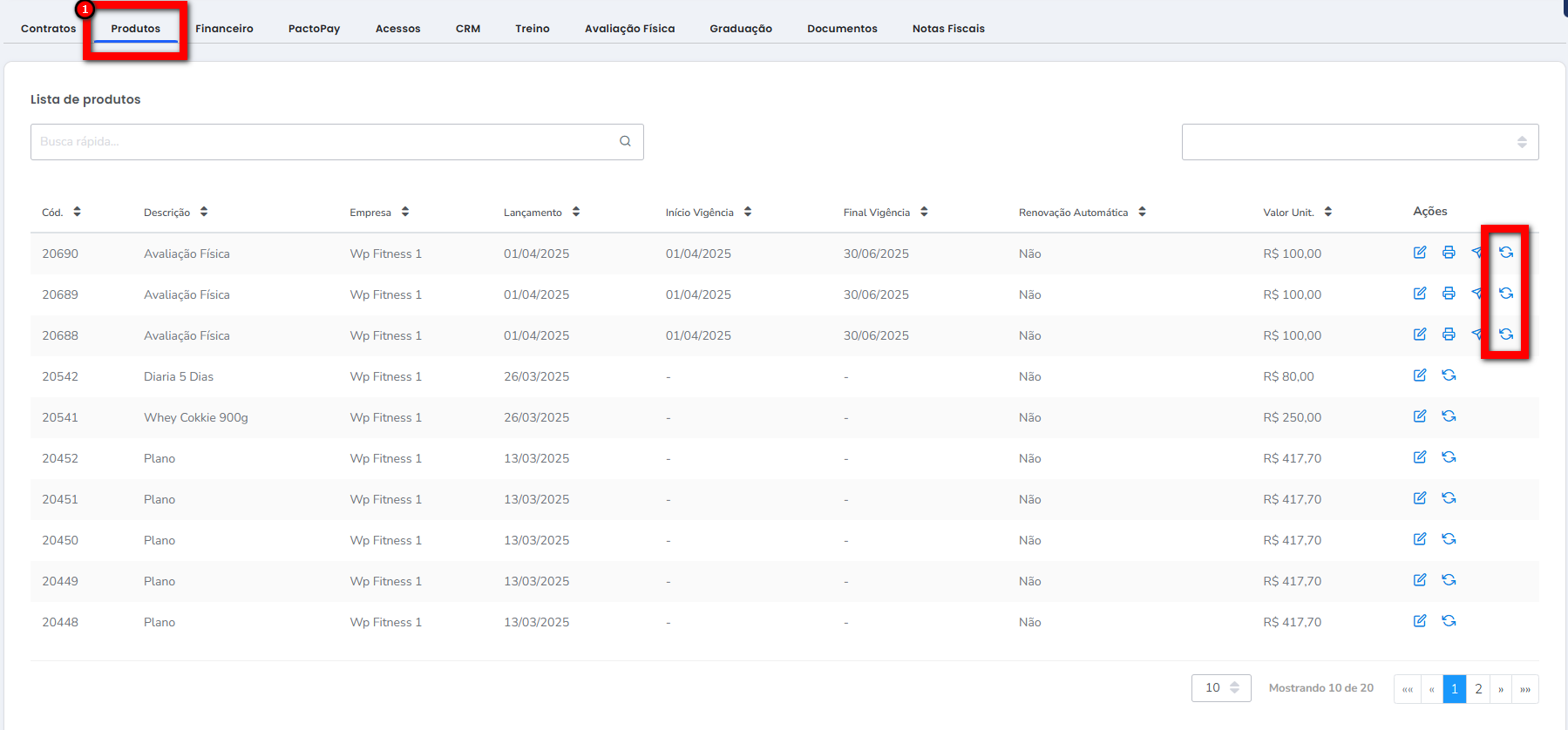Jump to last page with » » button
Viewport: 1568px width, 730px height.
pos(1525,689)
